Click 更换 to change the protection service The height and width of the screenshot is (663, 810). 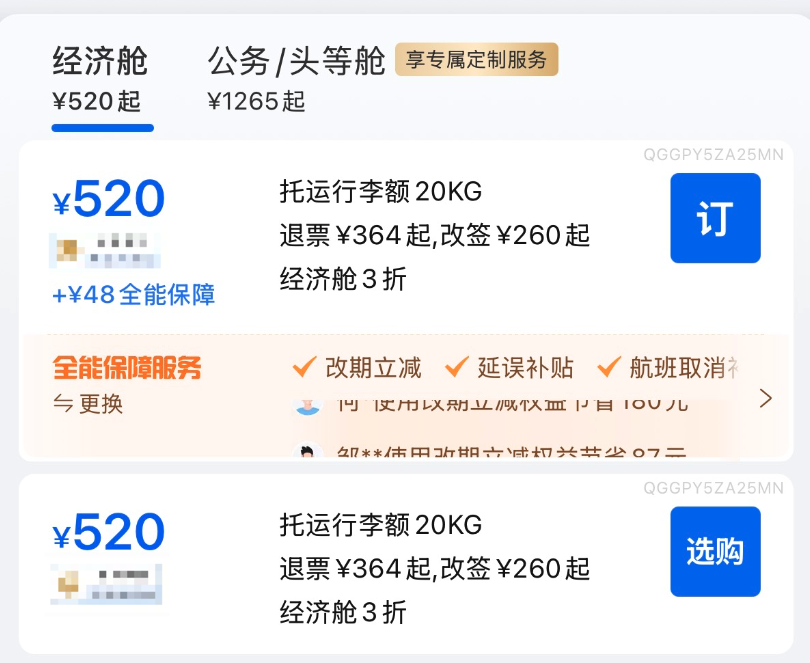[x=101, y=405]
